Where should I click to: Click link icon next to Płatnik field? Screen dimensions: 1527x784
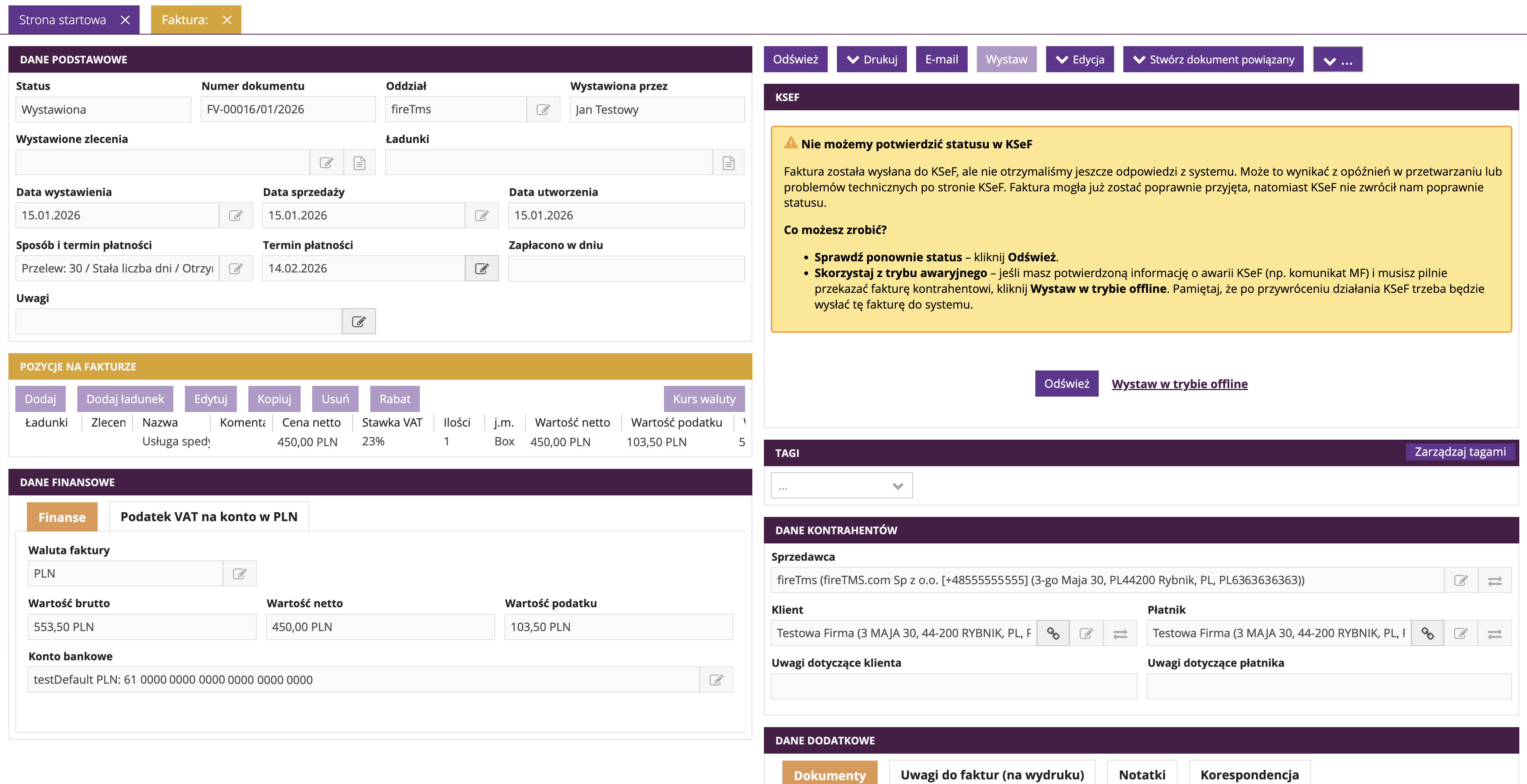[x=1427, y=633]
